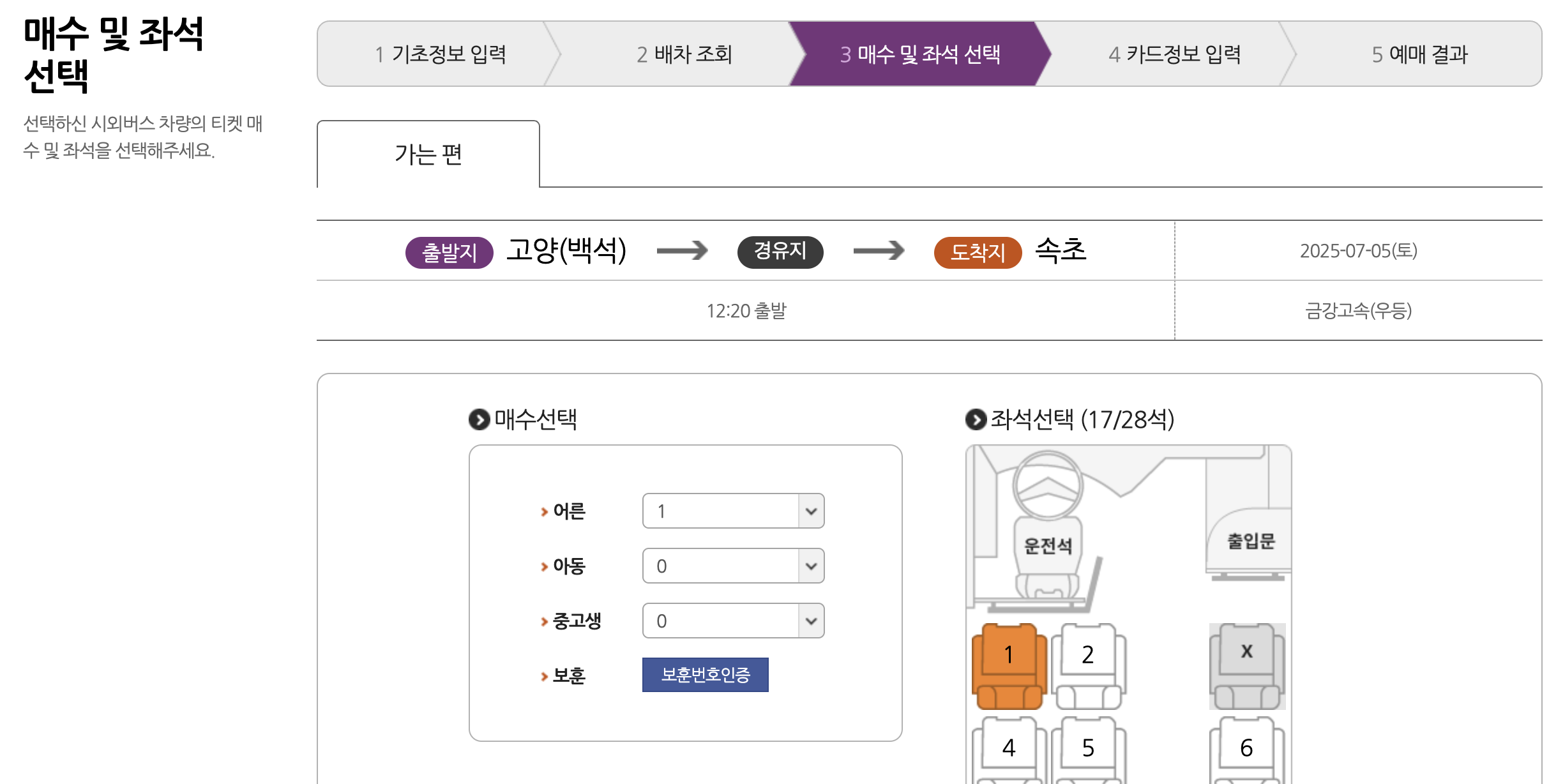Select seat 4 in the seat map
Viewport: 1549px width, 784px height.
click(x=1008, y=746)
